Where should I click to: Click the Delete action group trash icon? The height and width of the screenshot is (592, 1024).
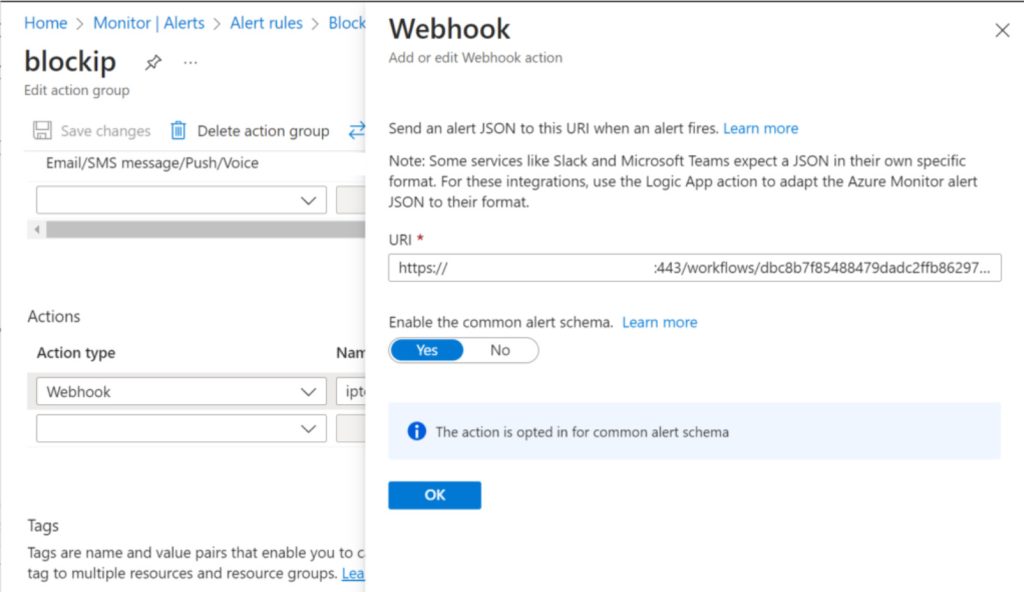click(x=179, y=131)
